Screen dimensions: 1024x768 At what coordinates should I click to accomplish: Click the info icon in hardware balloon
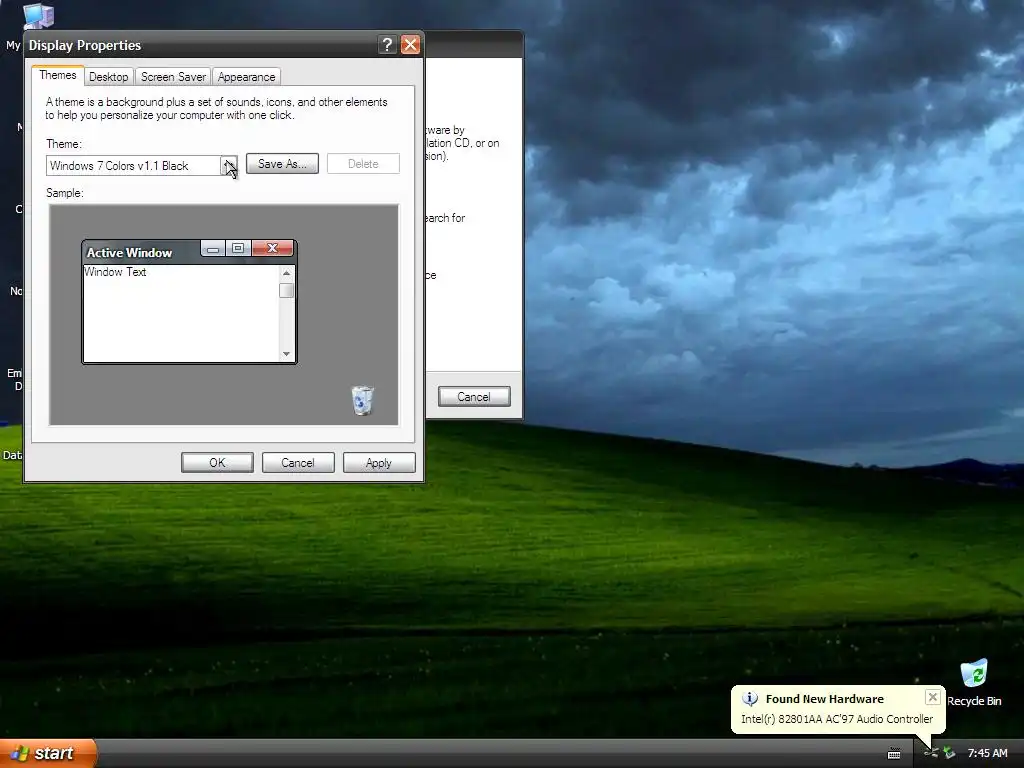(x=750, y=699)
